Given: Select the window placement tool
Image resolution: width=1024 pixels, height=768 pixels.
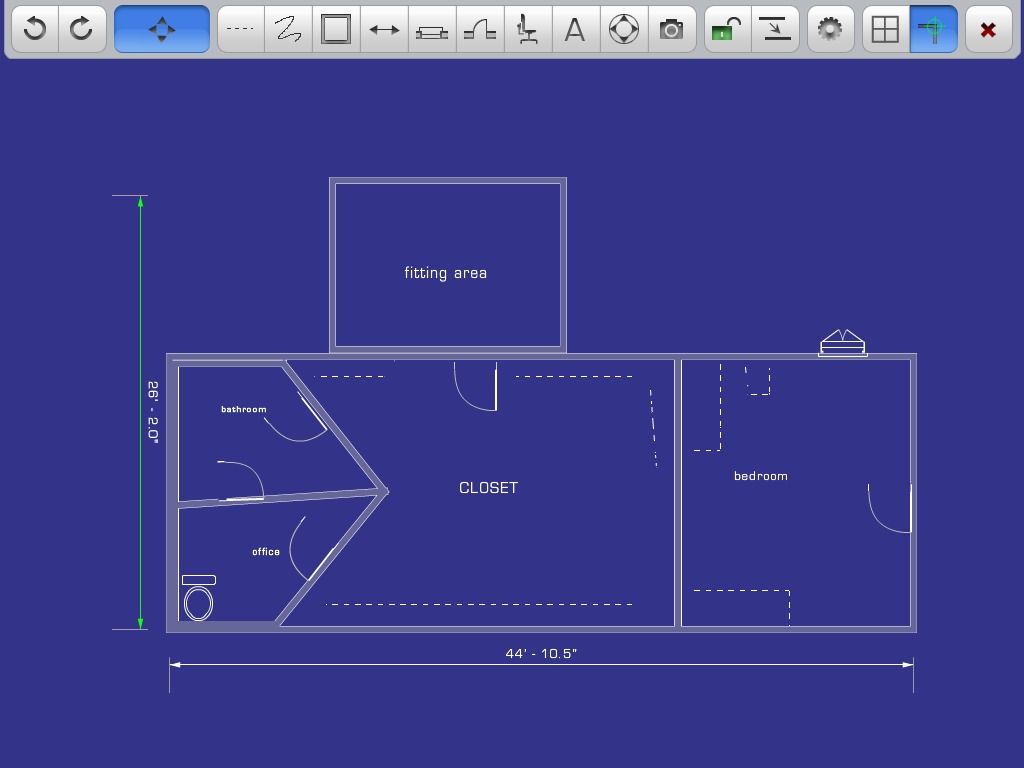Looking at the screenshot, I should click(431, 29).
